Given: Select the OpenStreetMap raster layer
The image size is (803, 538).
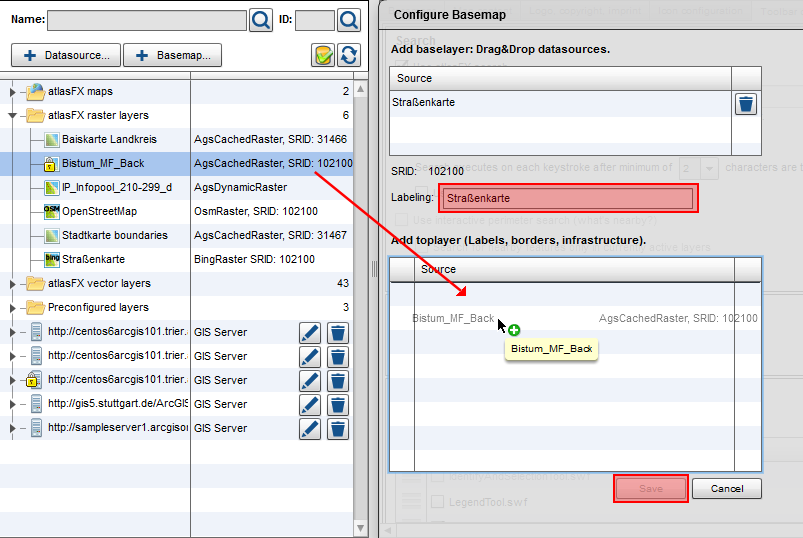Looking at the screenshot, I should 99,212.
